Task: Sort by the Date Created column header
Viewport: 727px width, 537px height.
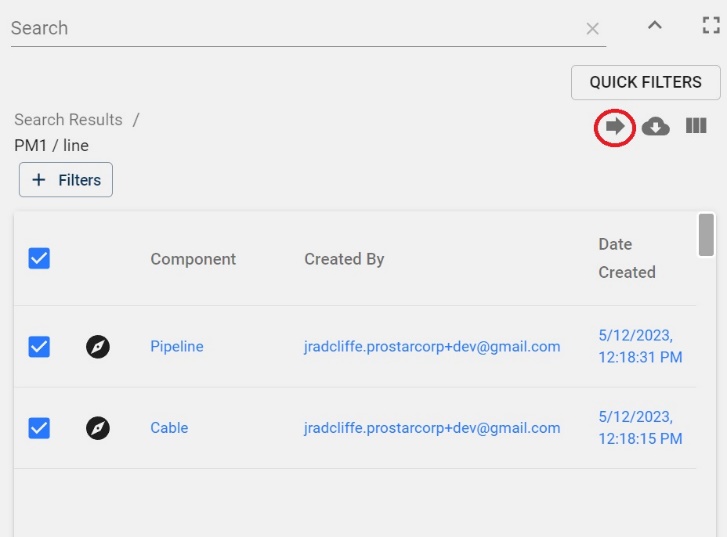Action: point(627,258)
